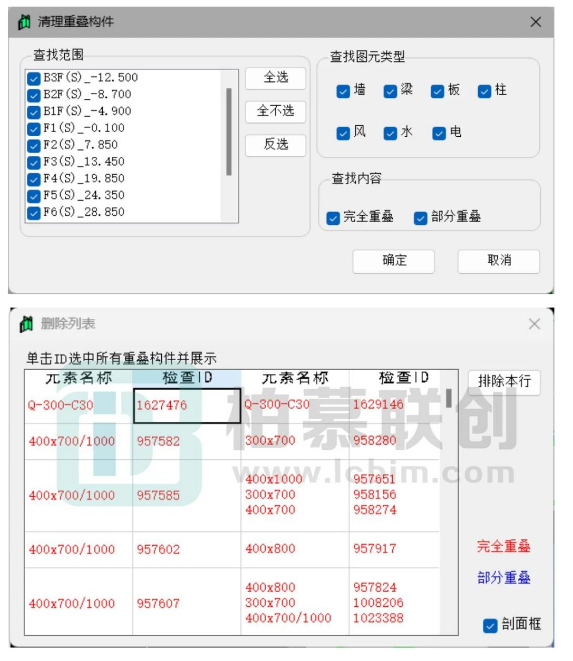Click the red 完全重叠 legend label
The width and height of the screenshot is (573, 661).
click(x=503, y=546)
